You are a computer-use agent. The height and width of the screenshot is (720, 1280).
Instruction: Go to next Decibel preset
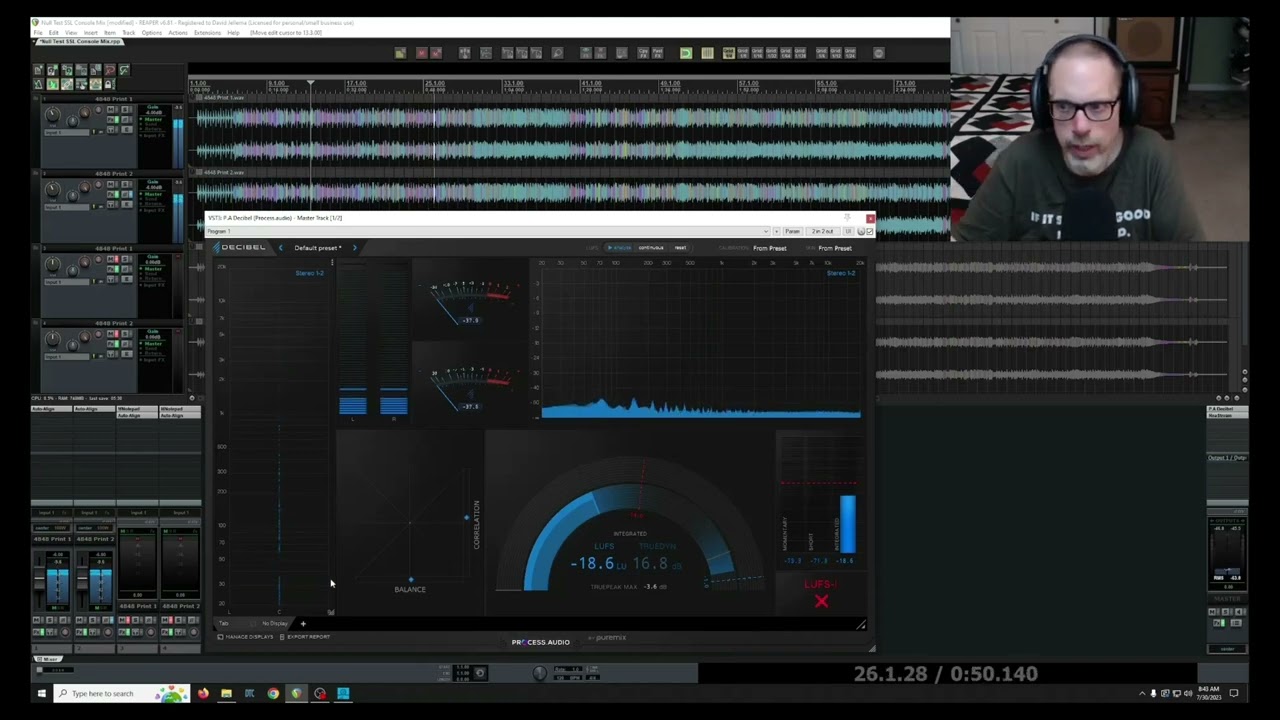(x=354, y=248)
